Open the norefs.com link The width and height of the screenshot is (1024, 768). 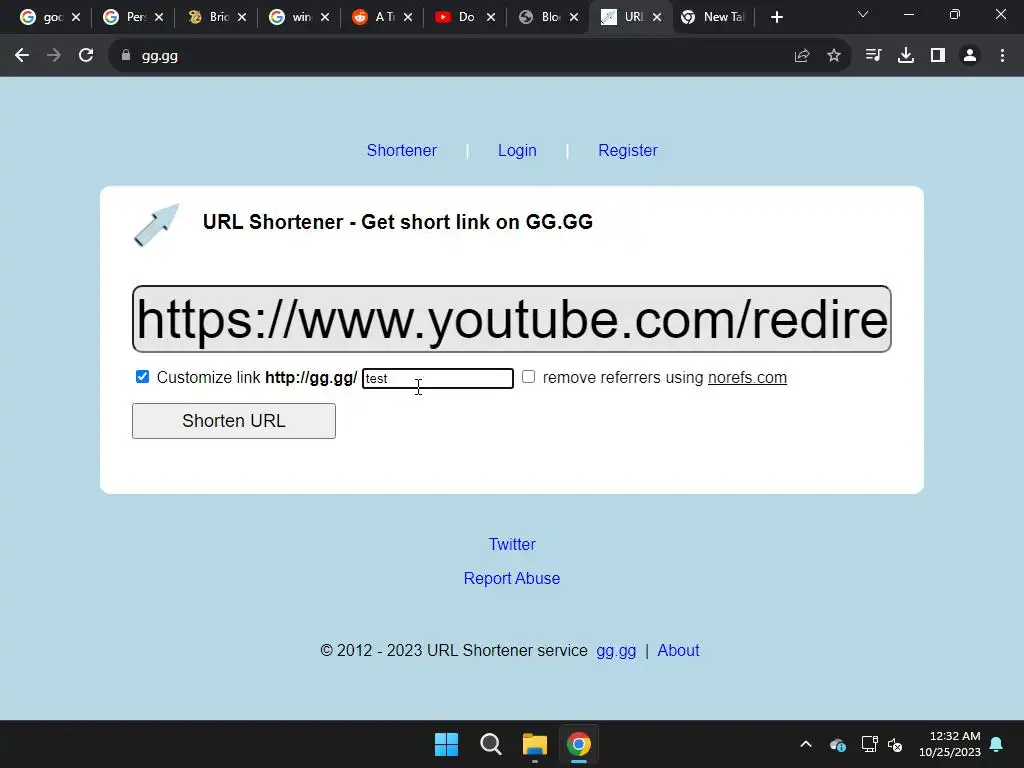(747, 377)
